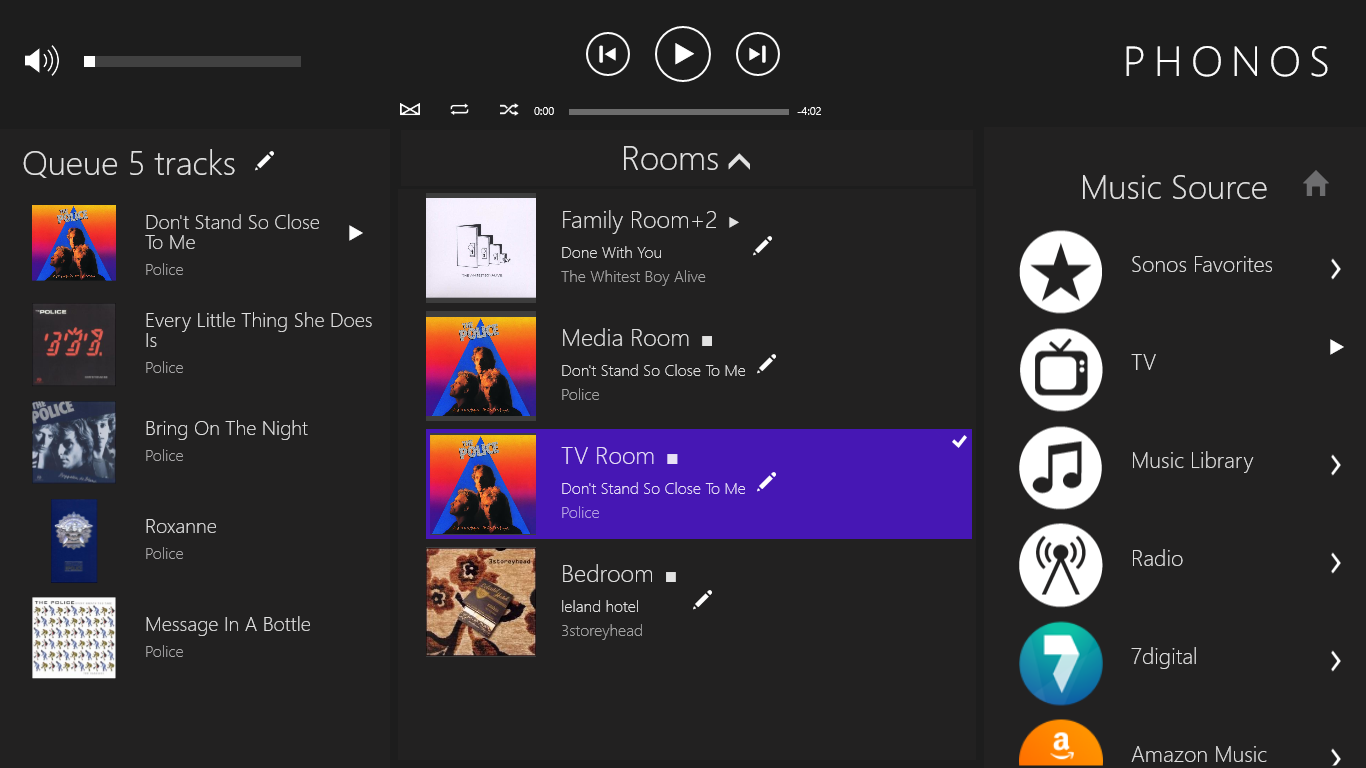Viewport: 1366px width, 768px height.
Task: Toggle shuffle mode
Action: (509, 110)
